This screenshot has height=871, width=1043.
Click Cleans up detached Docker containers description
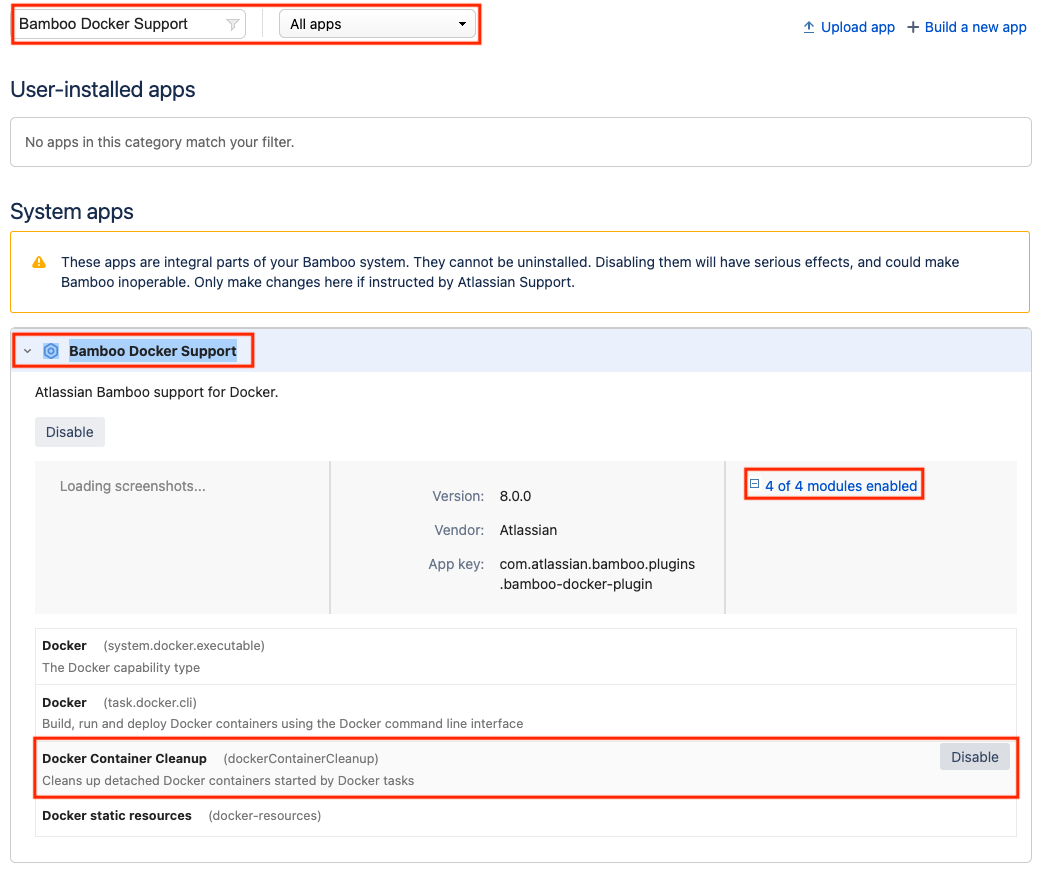(x=228, y=781)
